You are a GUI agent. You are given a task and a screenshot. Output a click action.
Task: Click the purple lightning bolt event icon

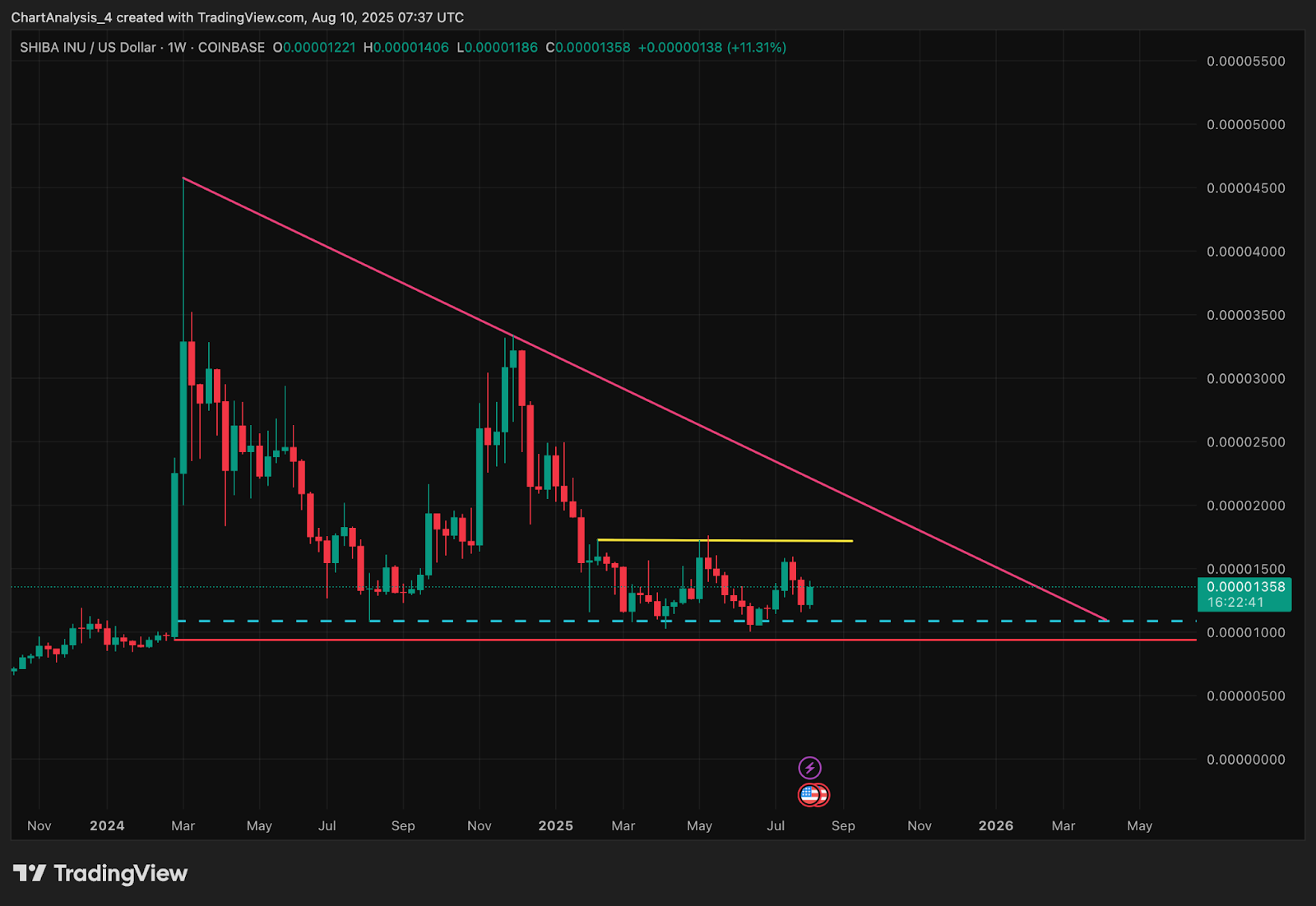809,768
